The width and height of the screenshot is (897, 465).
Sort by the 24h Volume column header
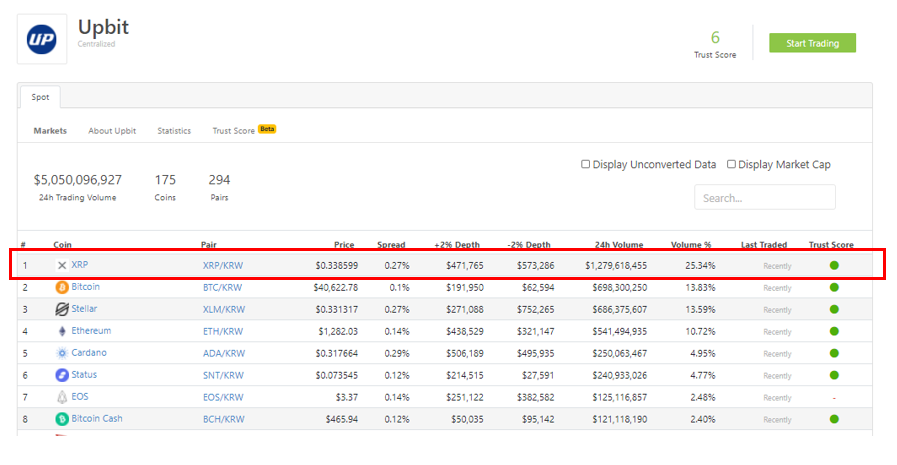pyautogui.click(x=619, y=245)
